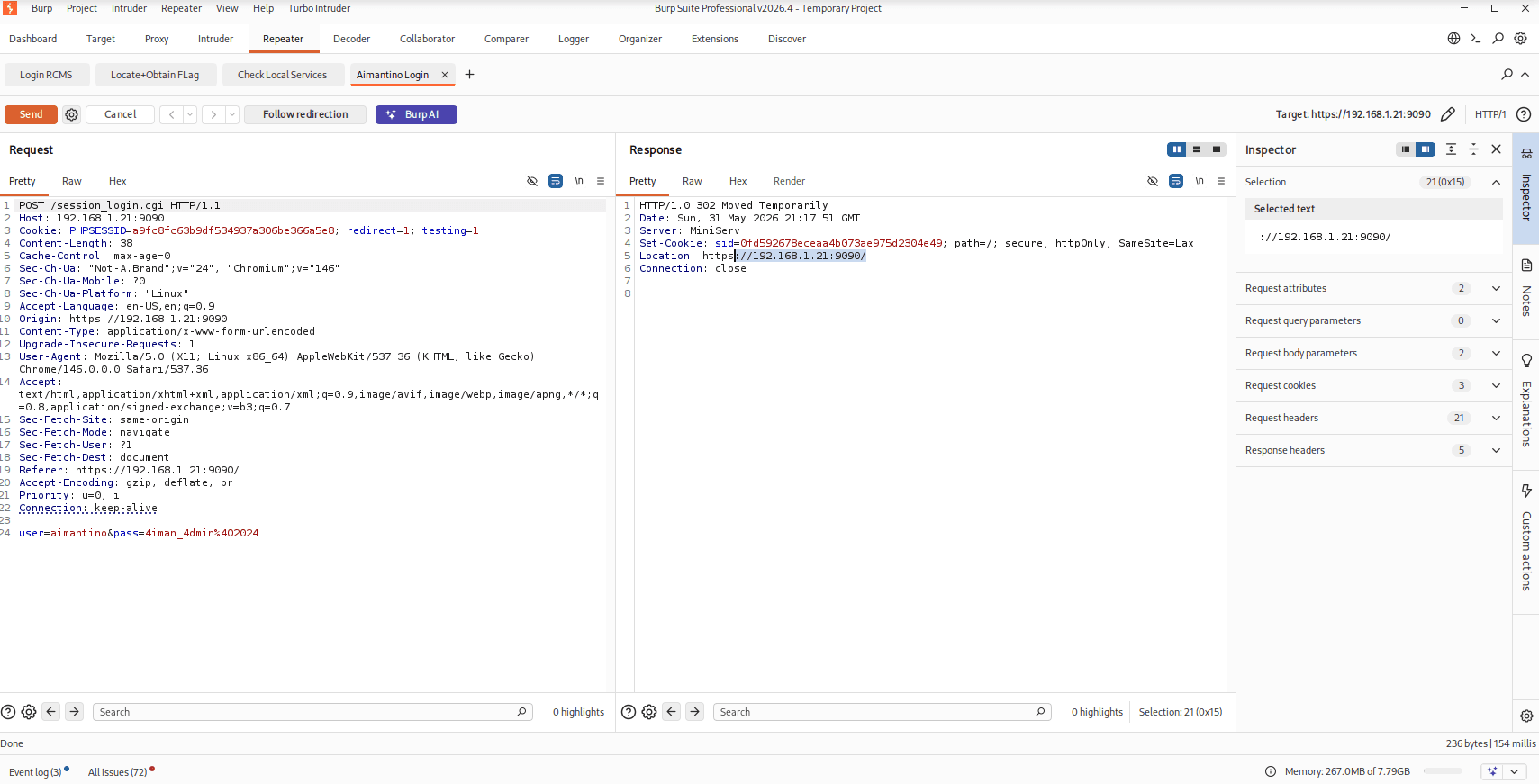Image resolution: width=1539 pixels, height=784 pixels.
Task: Go to the next response search match
Action: tap(695, 712)
